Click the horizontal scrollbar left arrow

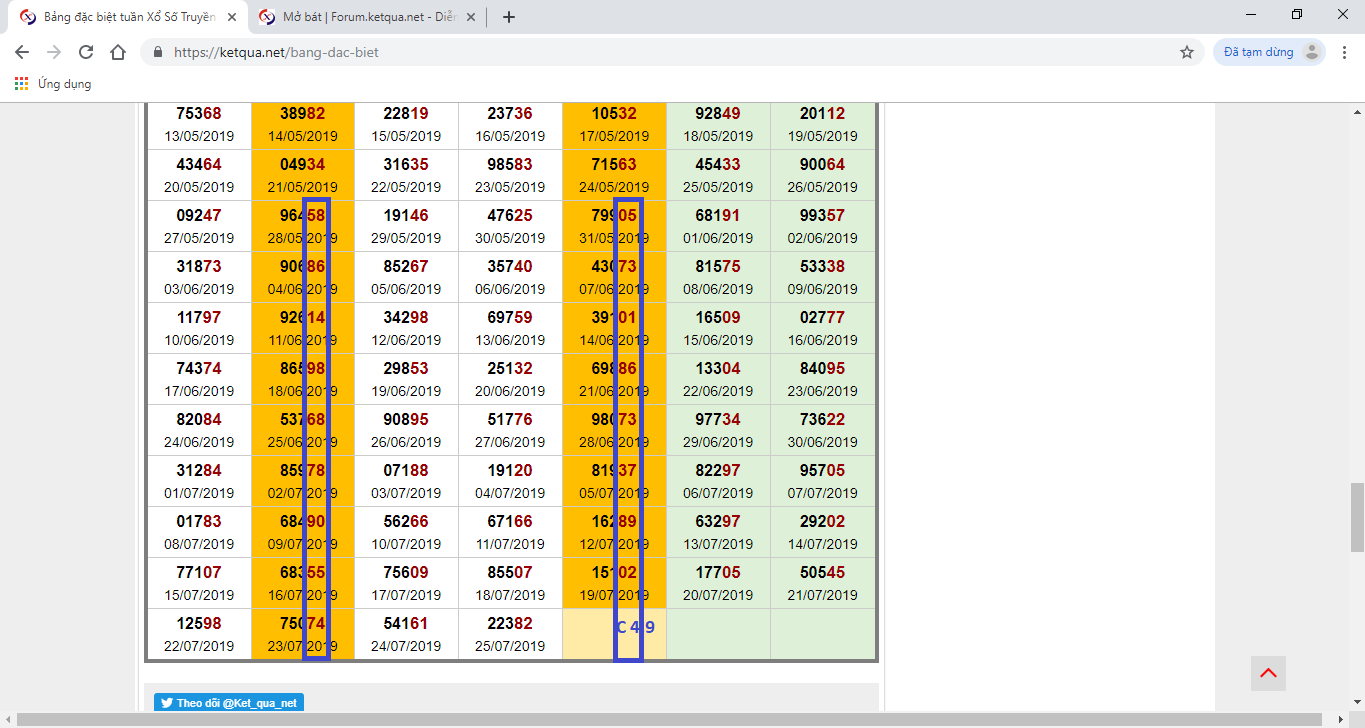(7, 720)
